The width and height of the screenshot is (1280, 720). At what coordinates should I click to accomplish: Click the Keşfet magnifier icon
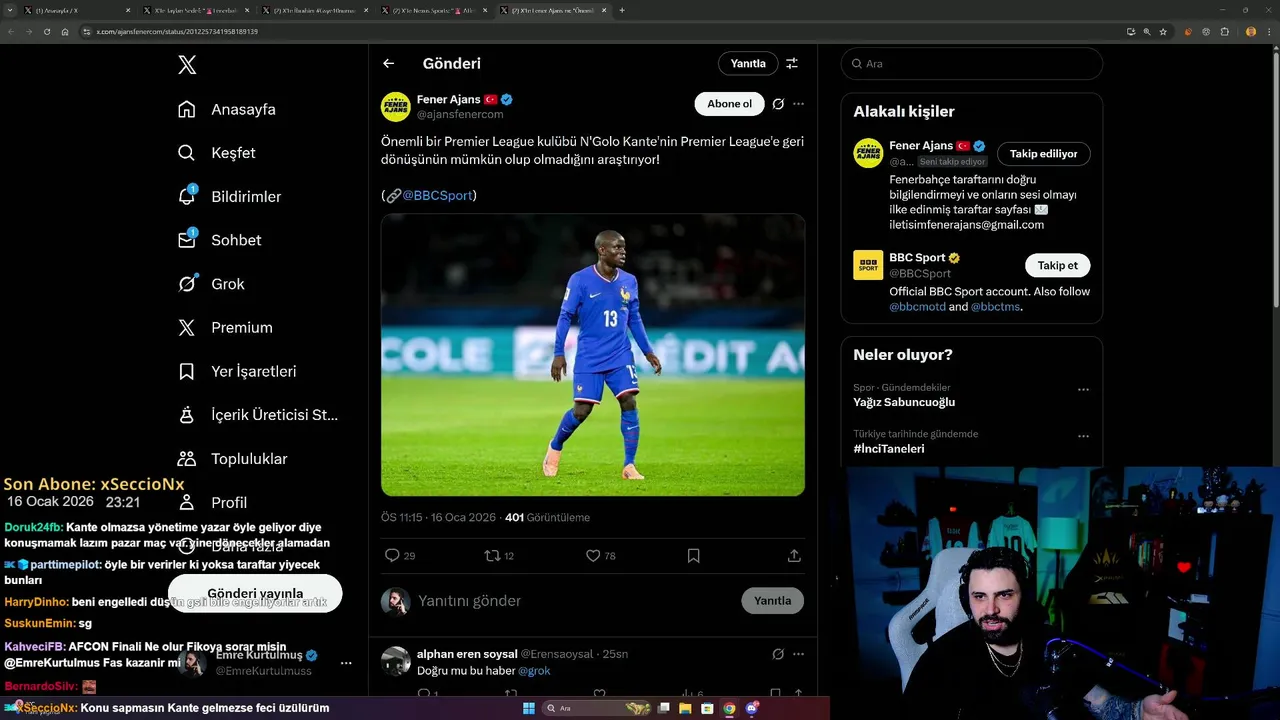point(187,153)
